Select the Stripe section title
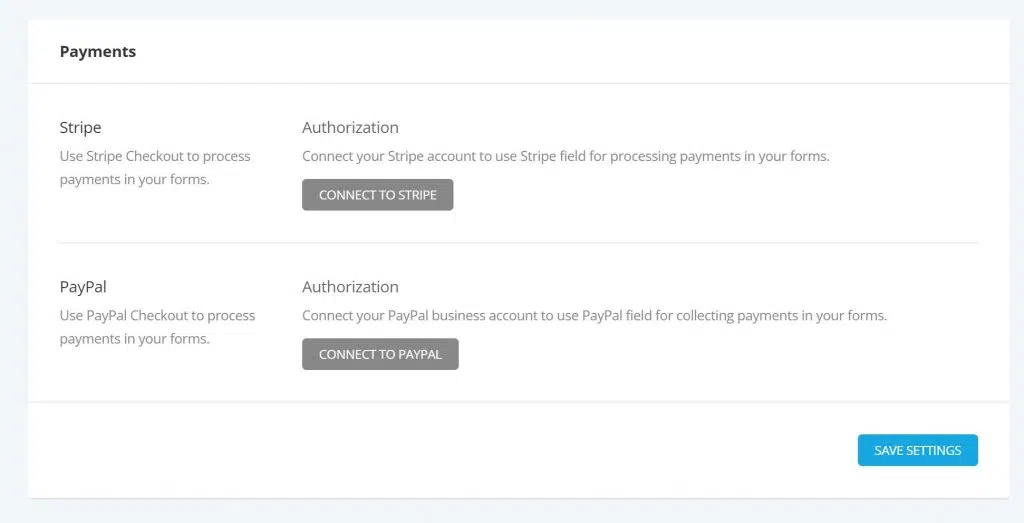The image size is (1024, 523). tap(81, 128)
